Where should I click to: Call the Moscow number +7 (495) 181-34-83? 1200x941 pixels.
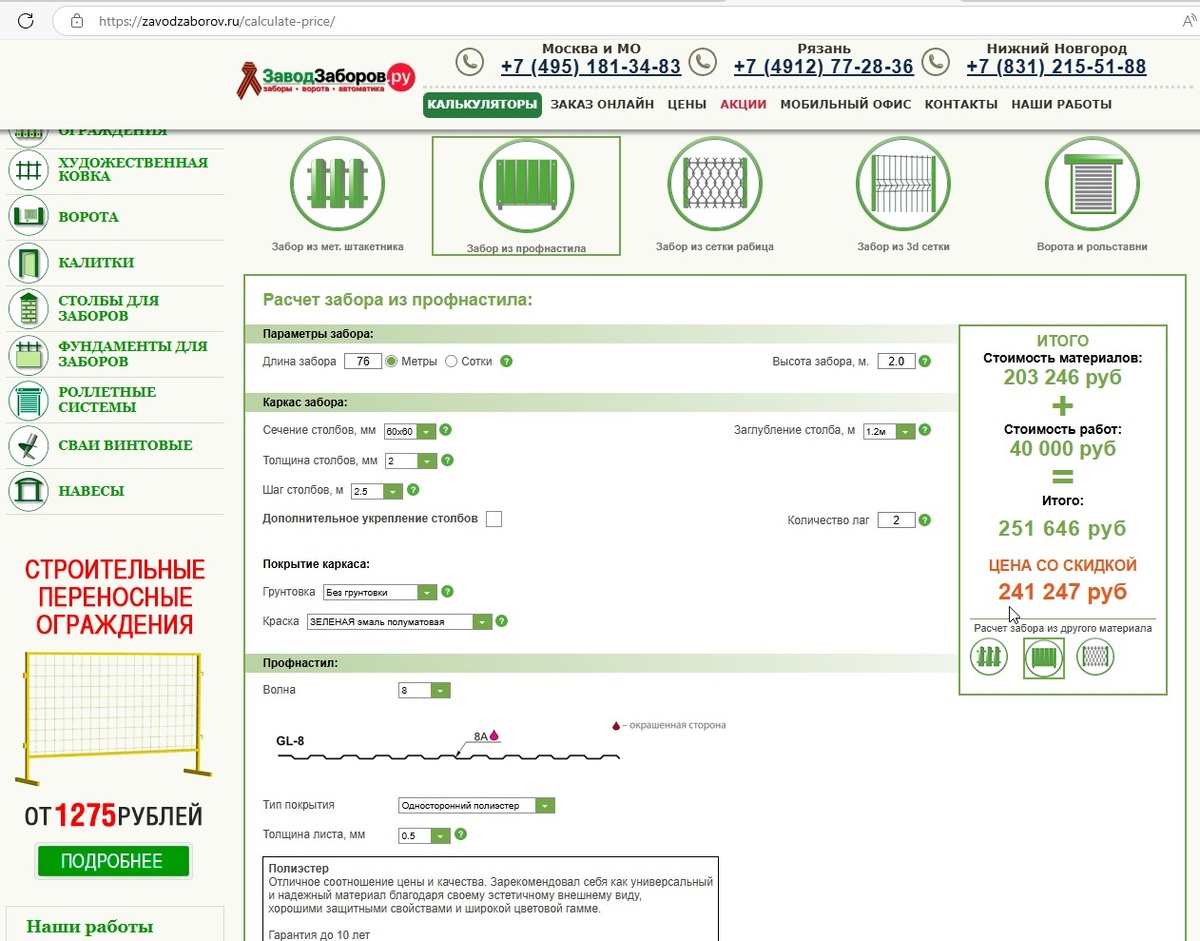pyautogui.click(x=591, y=67)
